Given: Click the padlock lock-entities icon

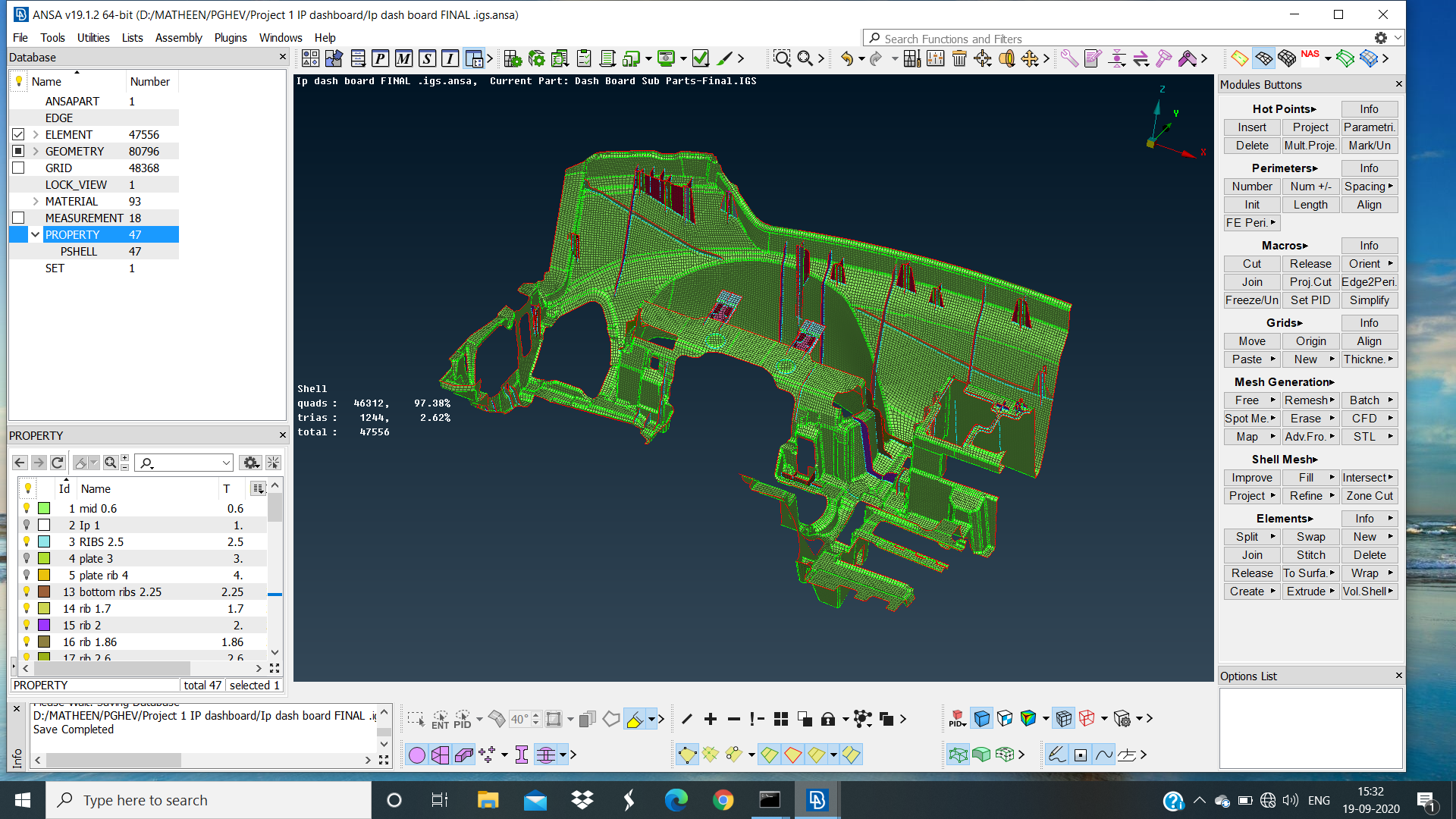Looking at the screenshot, I should coord(828,718).
